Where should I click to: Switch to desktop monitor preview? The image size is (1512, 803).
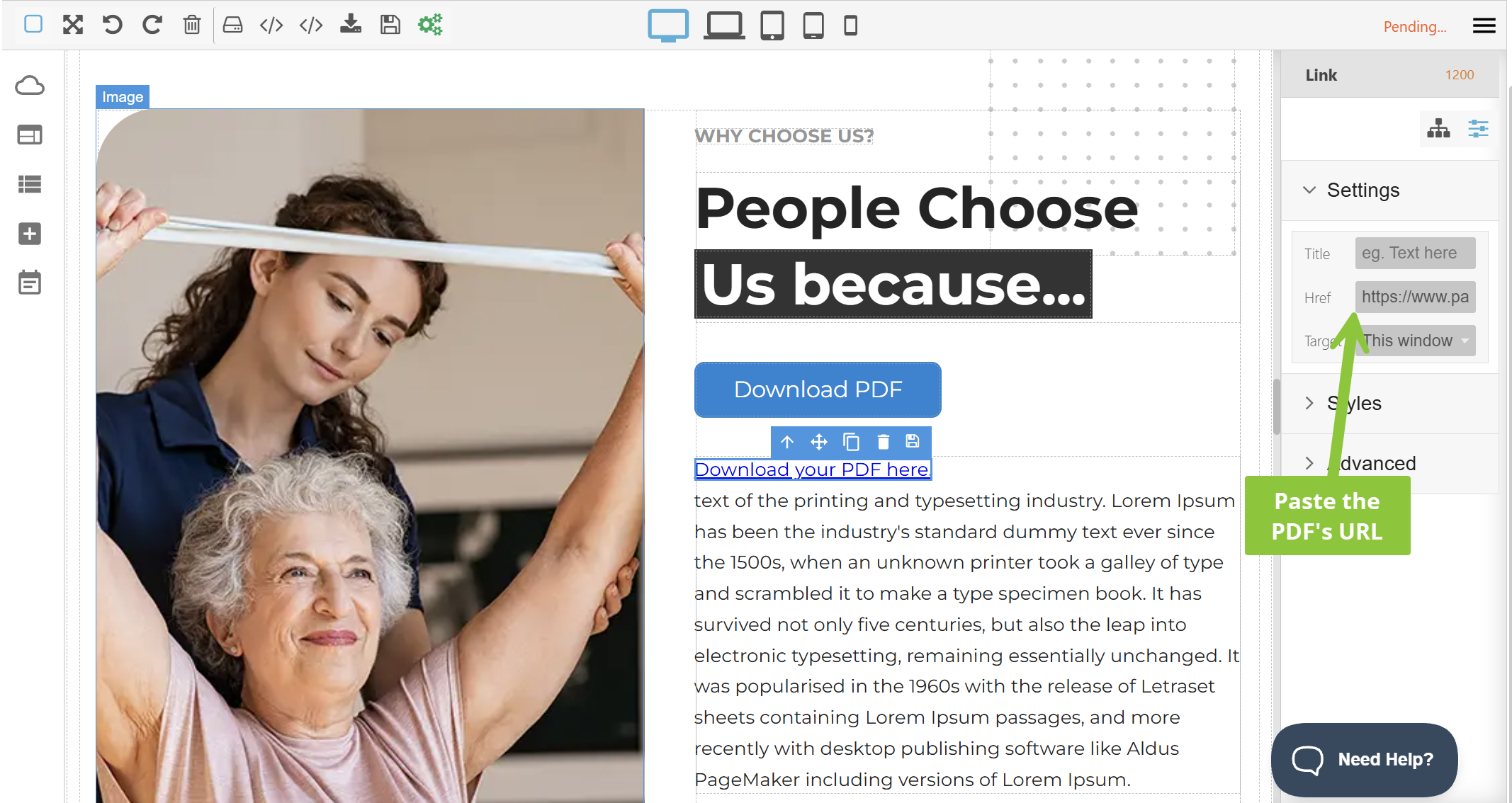coord(668,25)
